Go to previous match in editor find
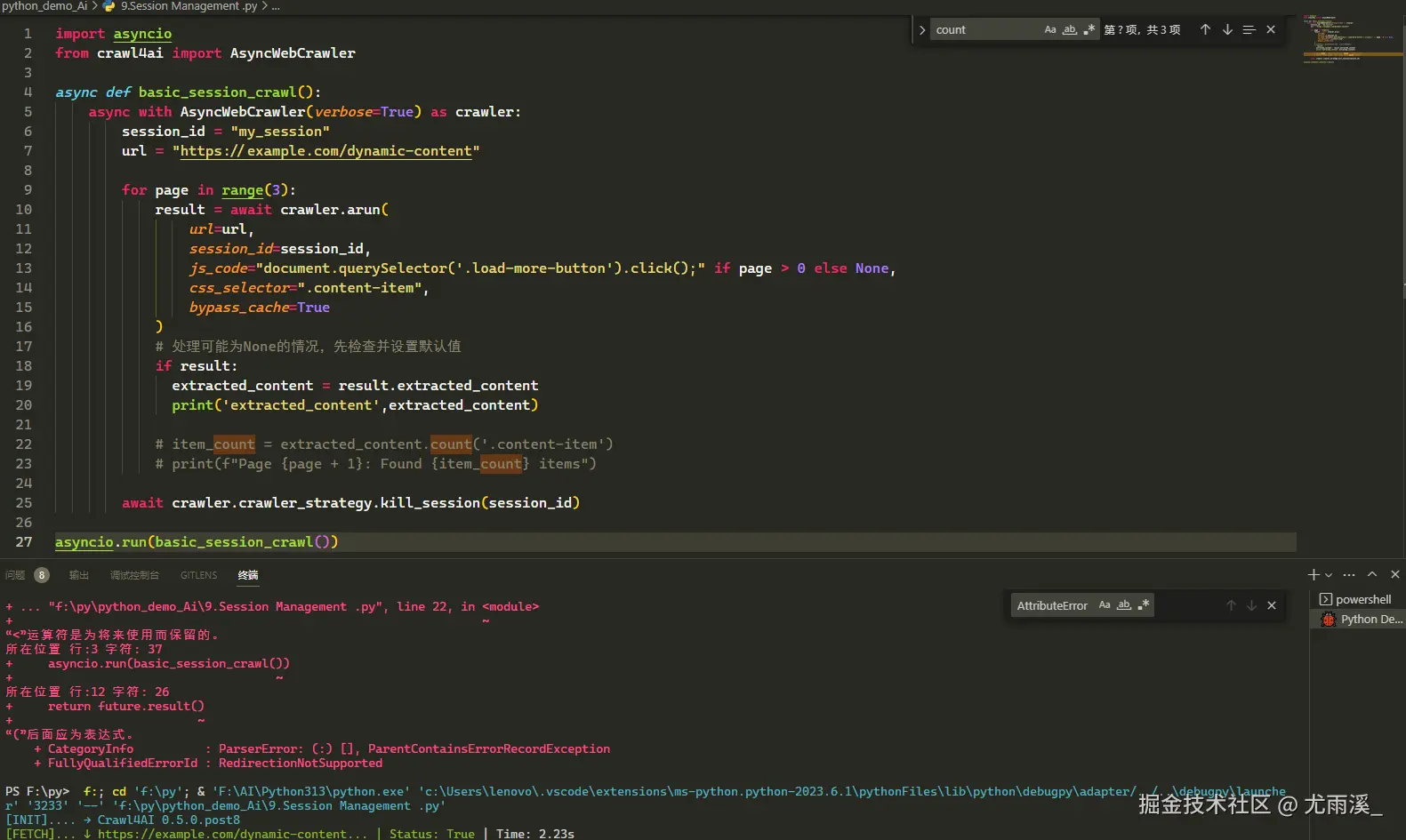1406x840 pixels. tap(1205, 29)
